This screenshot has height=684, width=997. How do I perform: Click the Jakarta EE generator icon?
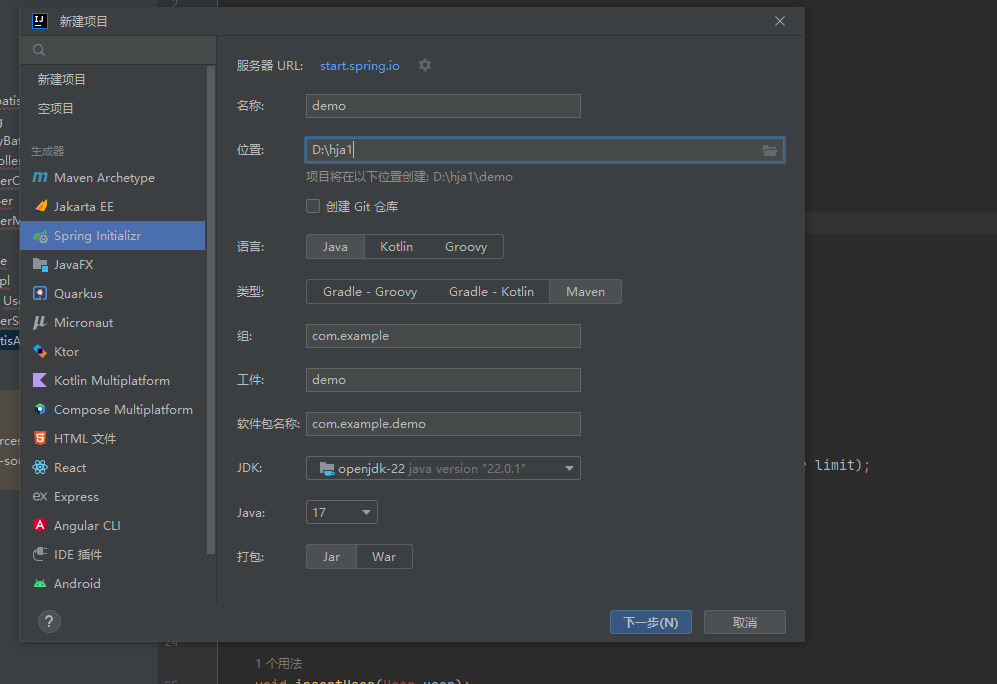tap(40, 206)
